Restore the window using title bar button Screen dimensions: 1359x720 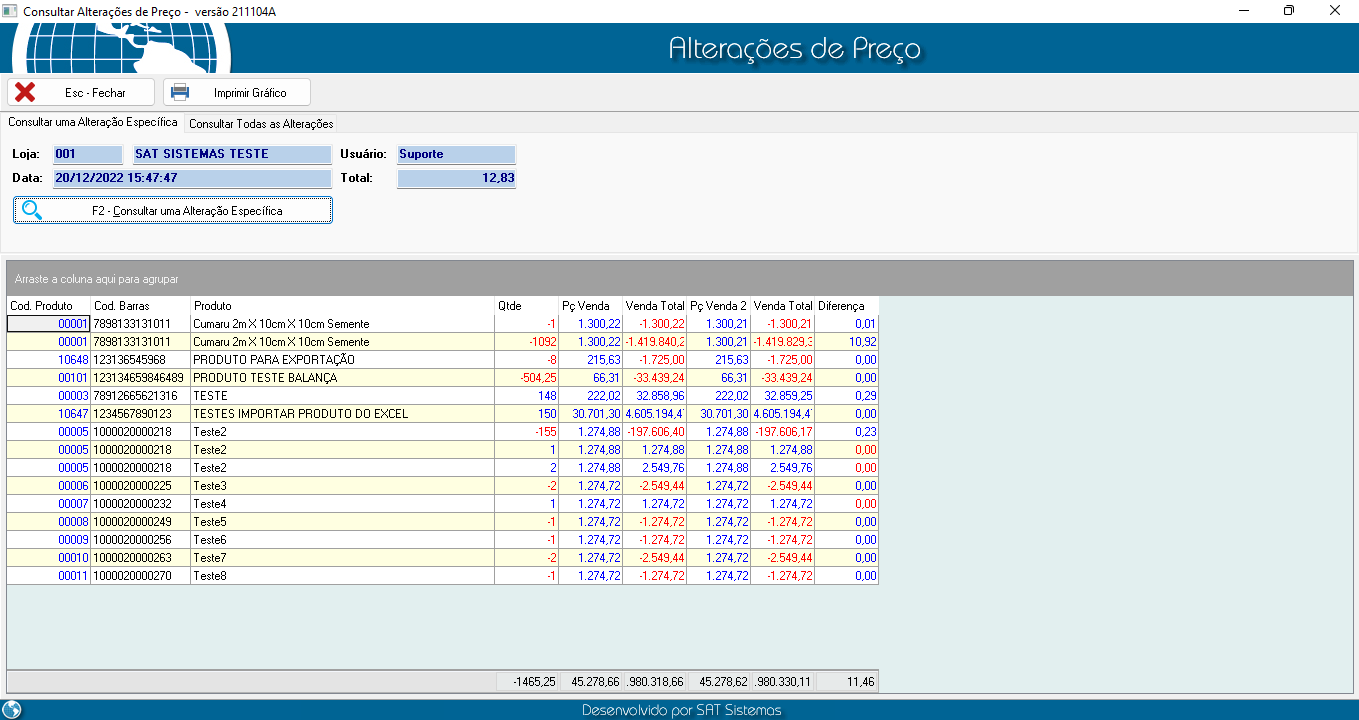(x=1289, y=11)
